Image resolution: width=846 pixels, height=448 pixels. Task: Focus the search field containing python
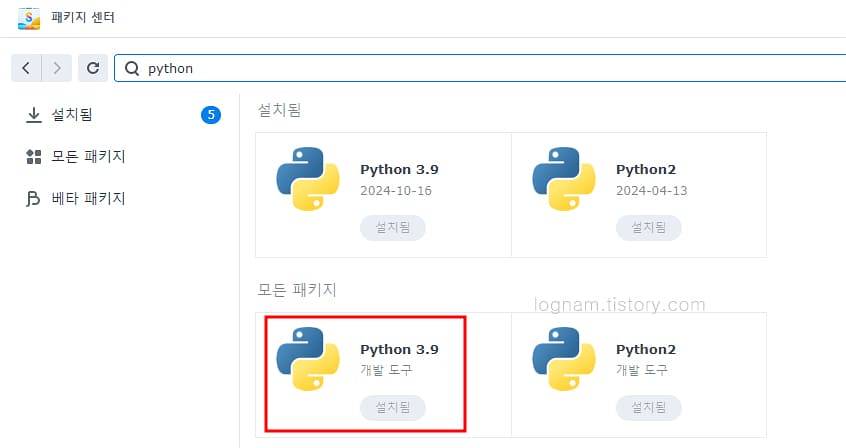(x=480, y=68)
